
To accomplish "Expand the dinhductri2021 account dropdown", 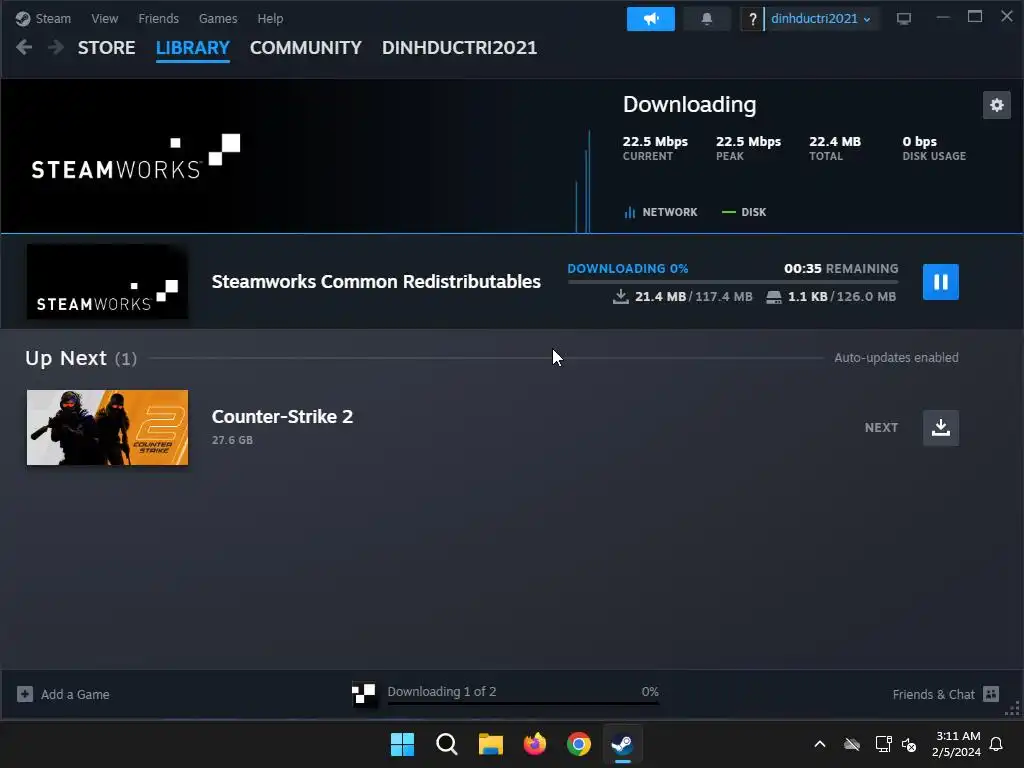I will (820, 19).
